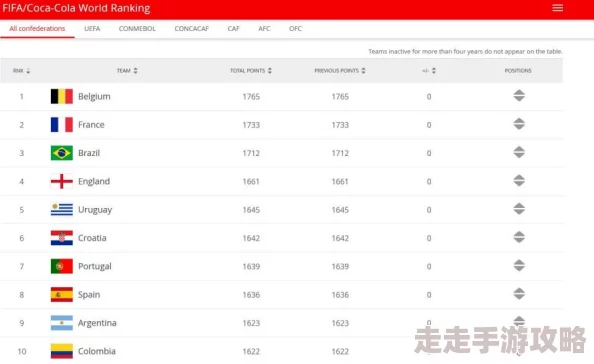Viewport: 594px width, 364px height.
Task: Open the Colombia team link
Action: (x=97, y=351)
